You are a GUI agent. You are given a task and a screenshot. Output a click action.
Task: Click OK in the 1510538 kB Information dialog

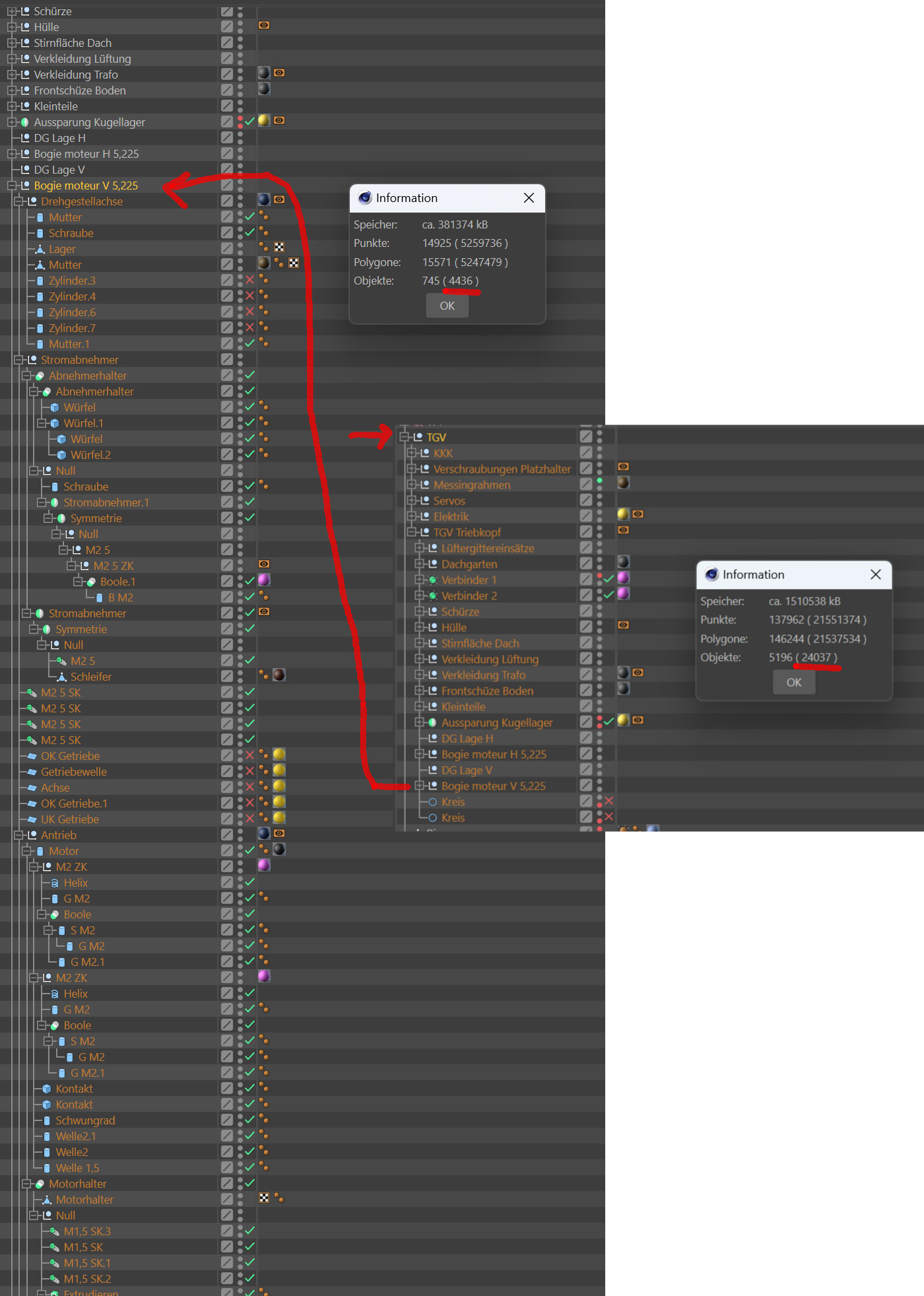[x=794, y=682]
